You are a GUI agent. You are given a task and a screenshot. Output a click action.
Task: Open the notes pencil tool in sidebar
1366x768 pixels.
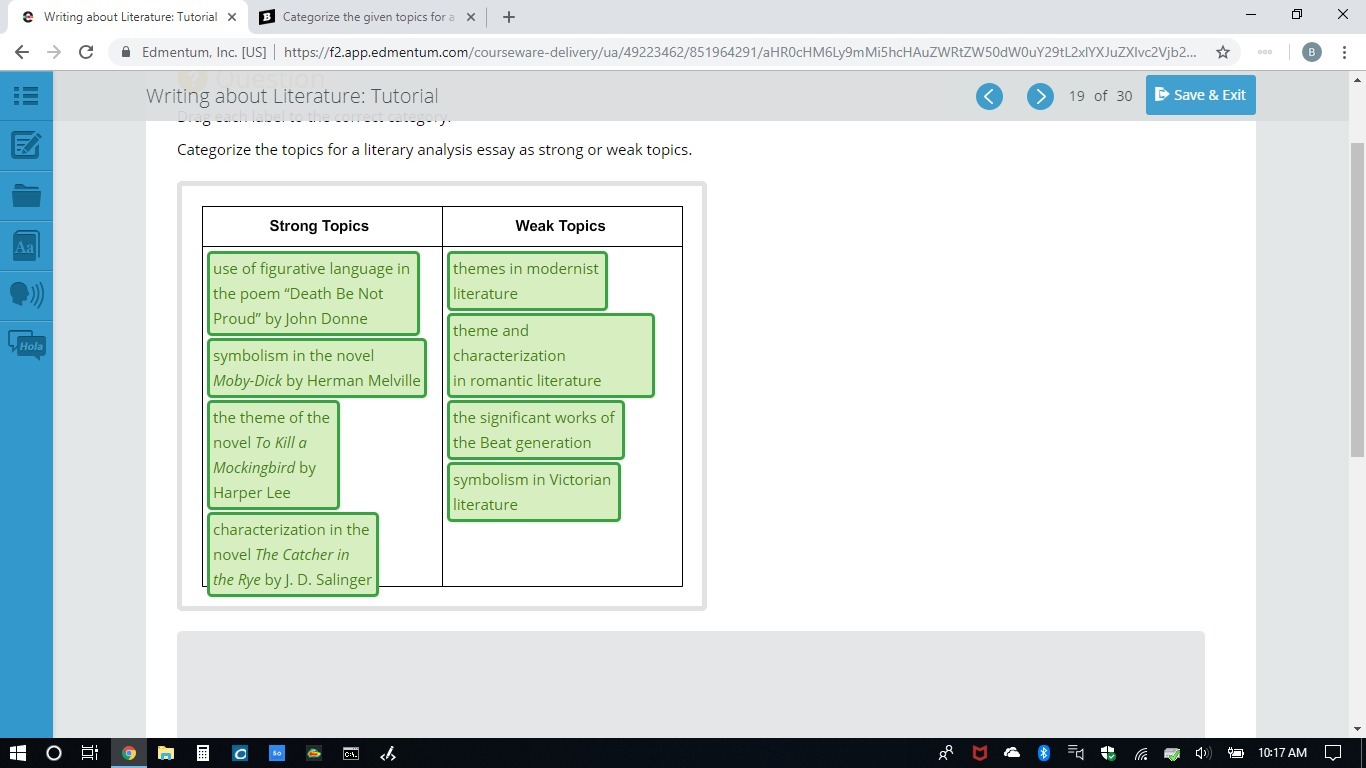[26, 145]
